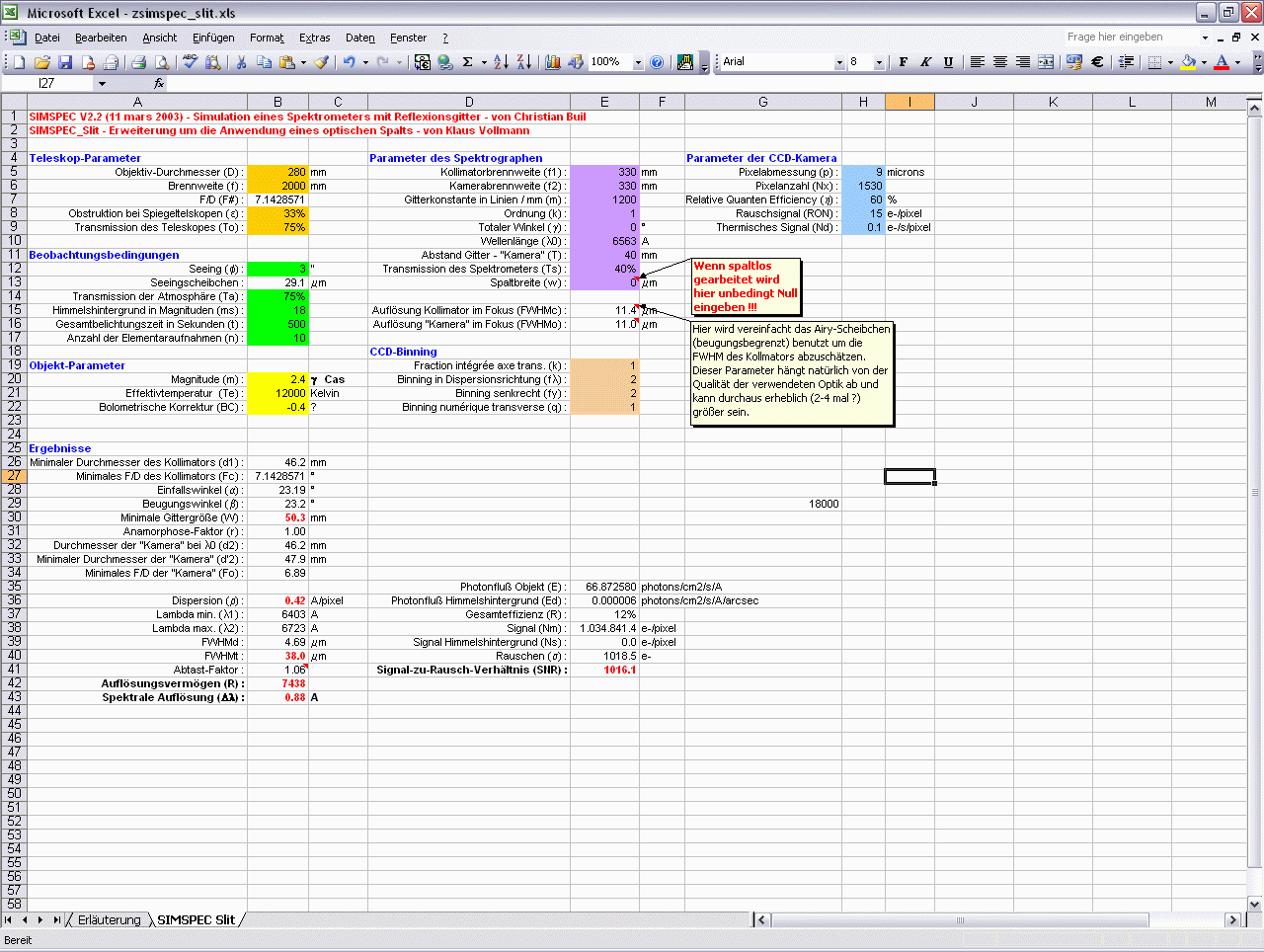The image size is (1264, 952).
Task: Open the Arial font name dropdown
Action: [839, 62]
